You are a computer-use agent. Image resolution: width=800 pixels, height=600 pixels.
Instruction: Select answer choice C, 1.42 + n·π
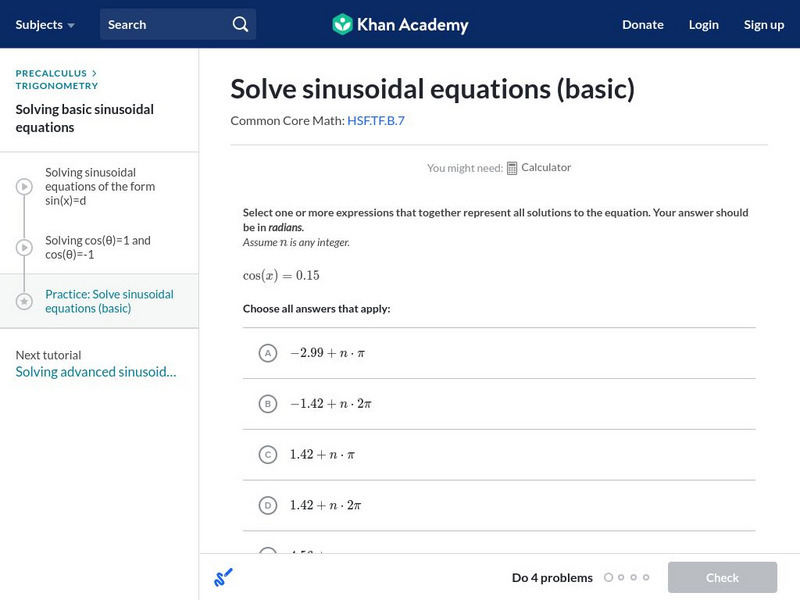(x=267, y=455)
